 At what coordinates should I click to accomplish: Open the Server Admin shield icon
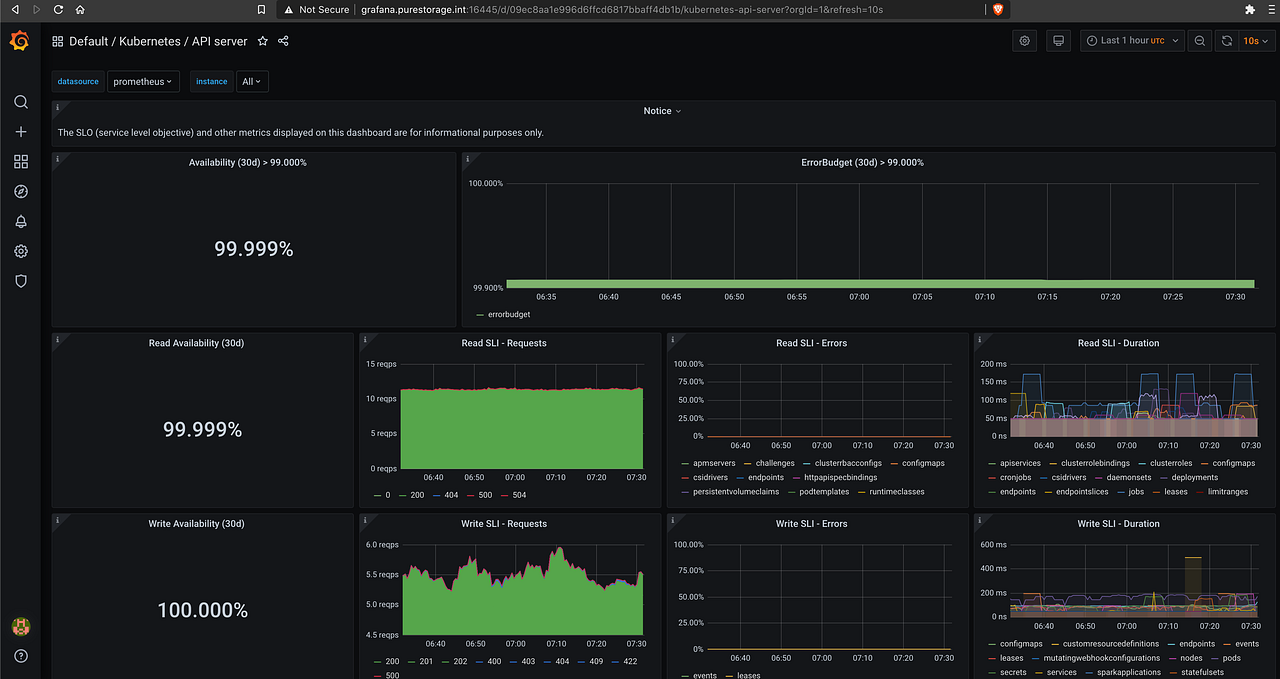20,281
